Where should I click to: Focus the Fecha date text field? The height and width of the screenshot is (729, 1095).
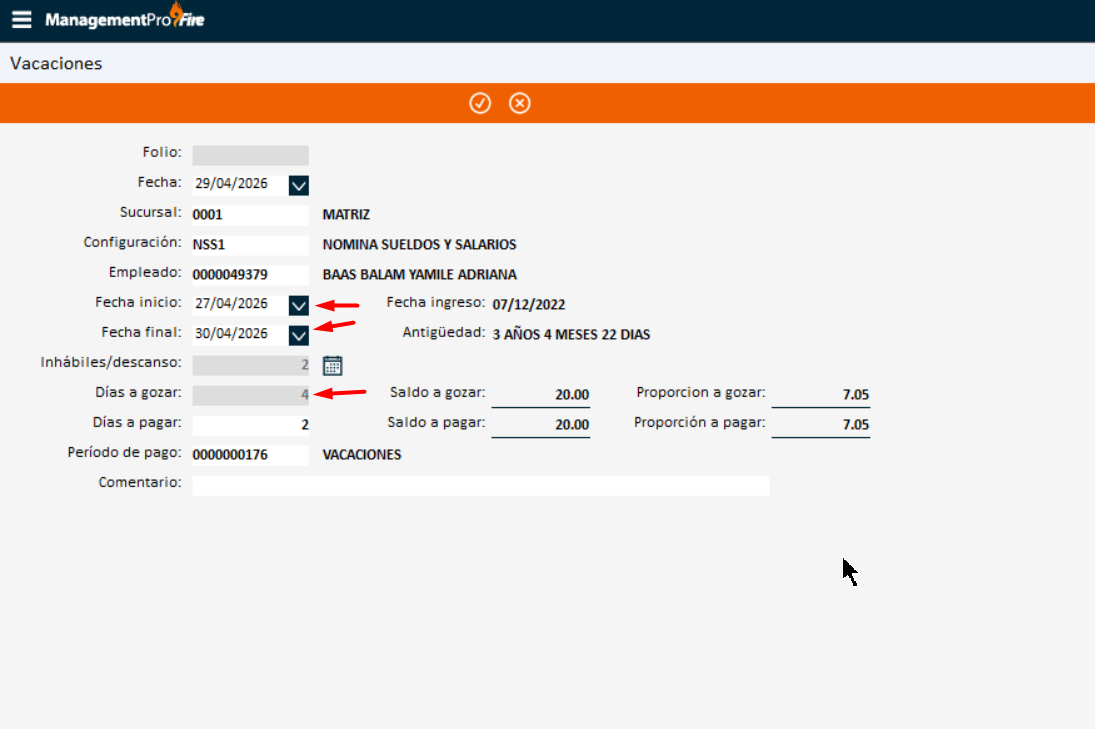(x=238, y=185)
